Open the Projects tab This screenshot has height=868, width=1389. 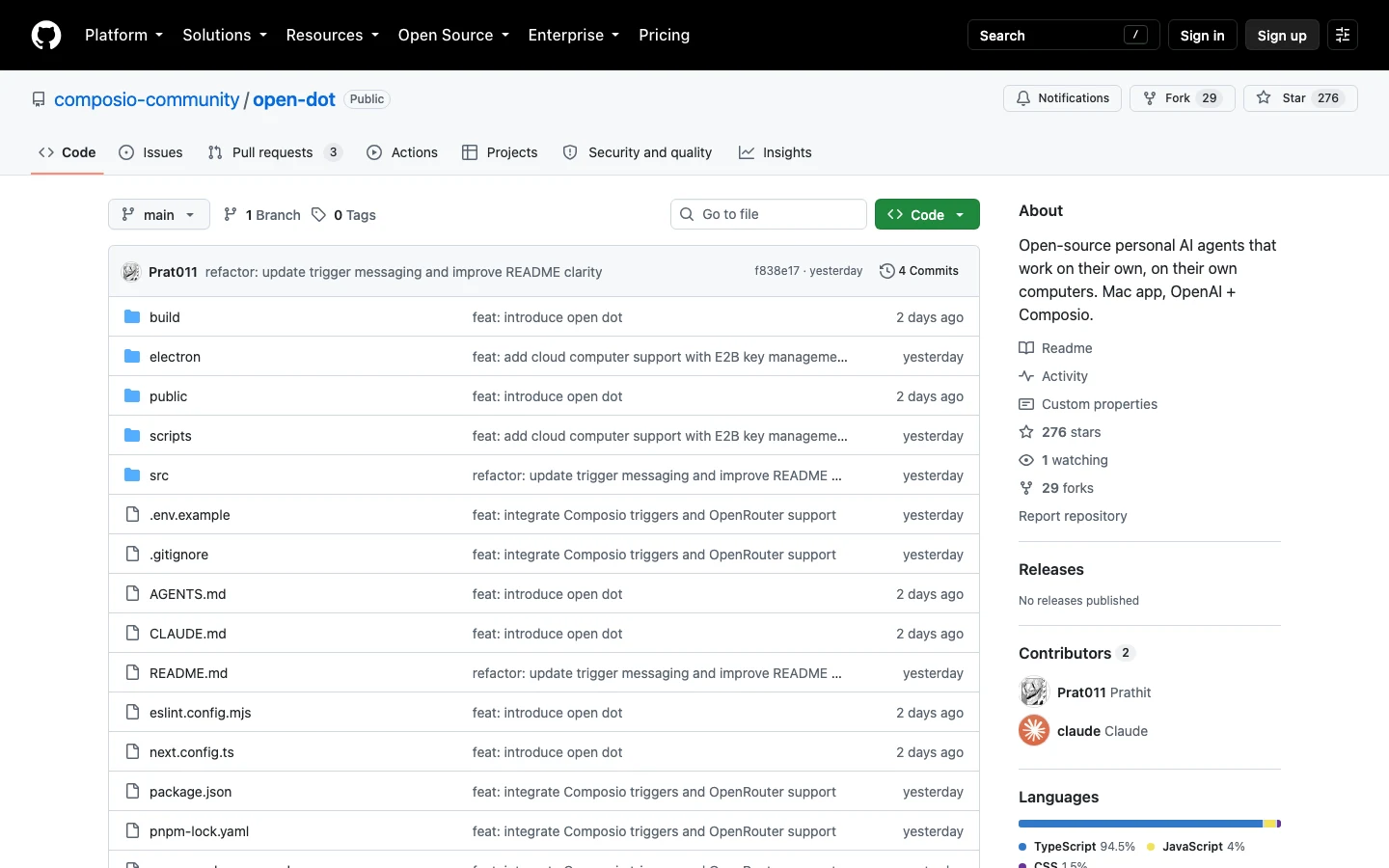tap(500, 152)
